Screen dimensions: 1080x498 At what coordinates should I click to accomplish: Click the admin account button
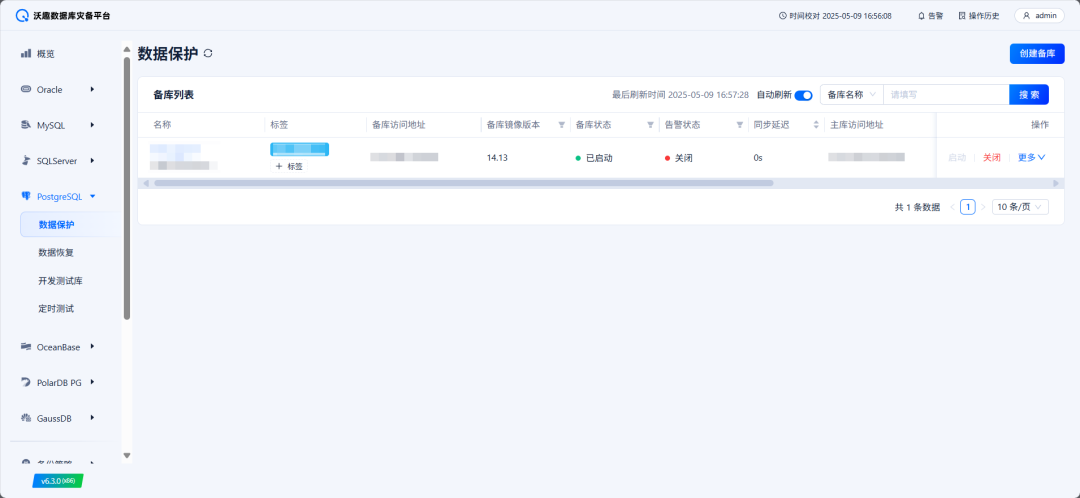1039,16
